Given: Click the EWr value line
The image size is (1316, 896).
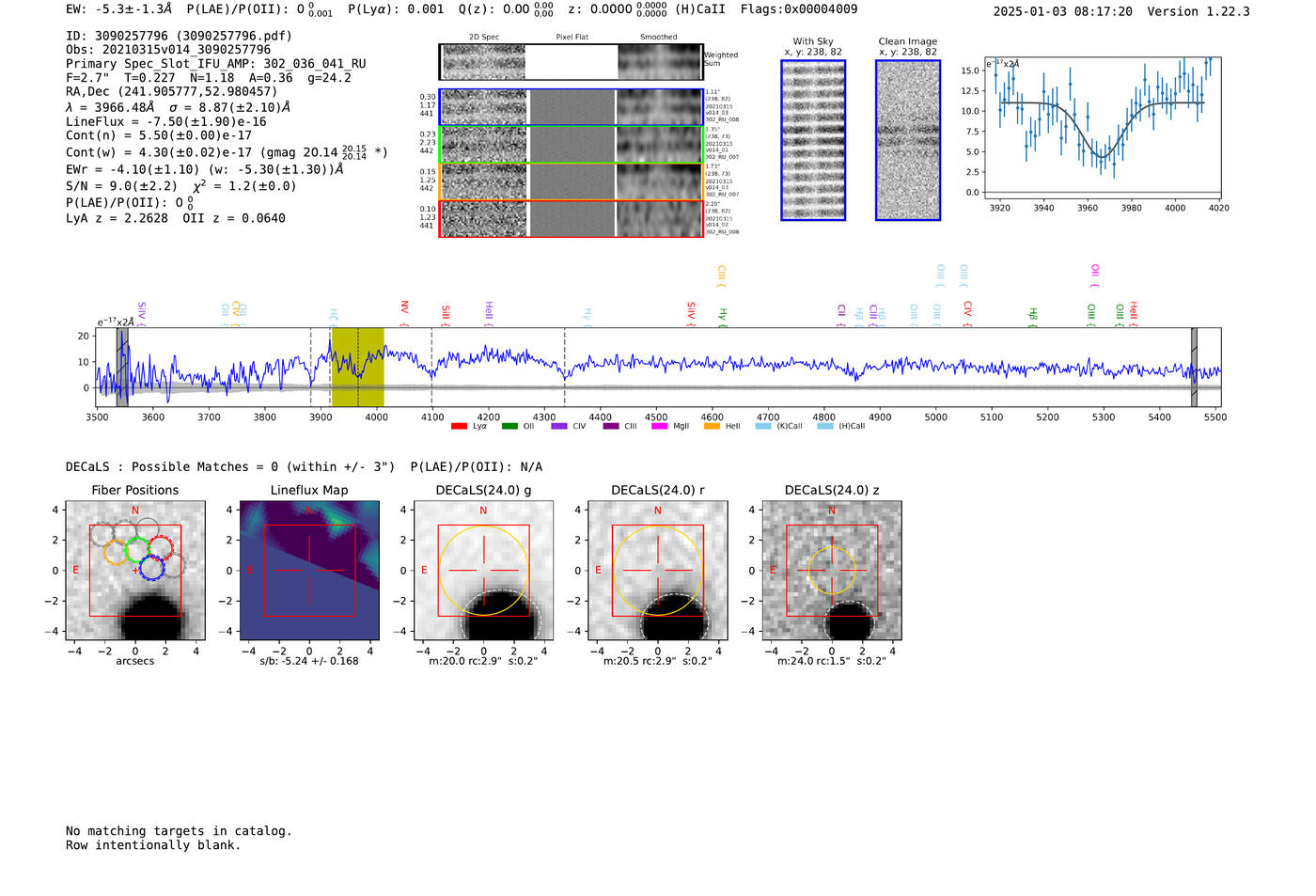Looking at the screenshot, I should pos(204,169).
